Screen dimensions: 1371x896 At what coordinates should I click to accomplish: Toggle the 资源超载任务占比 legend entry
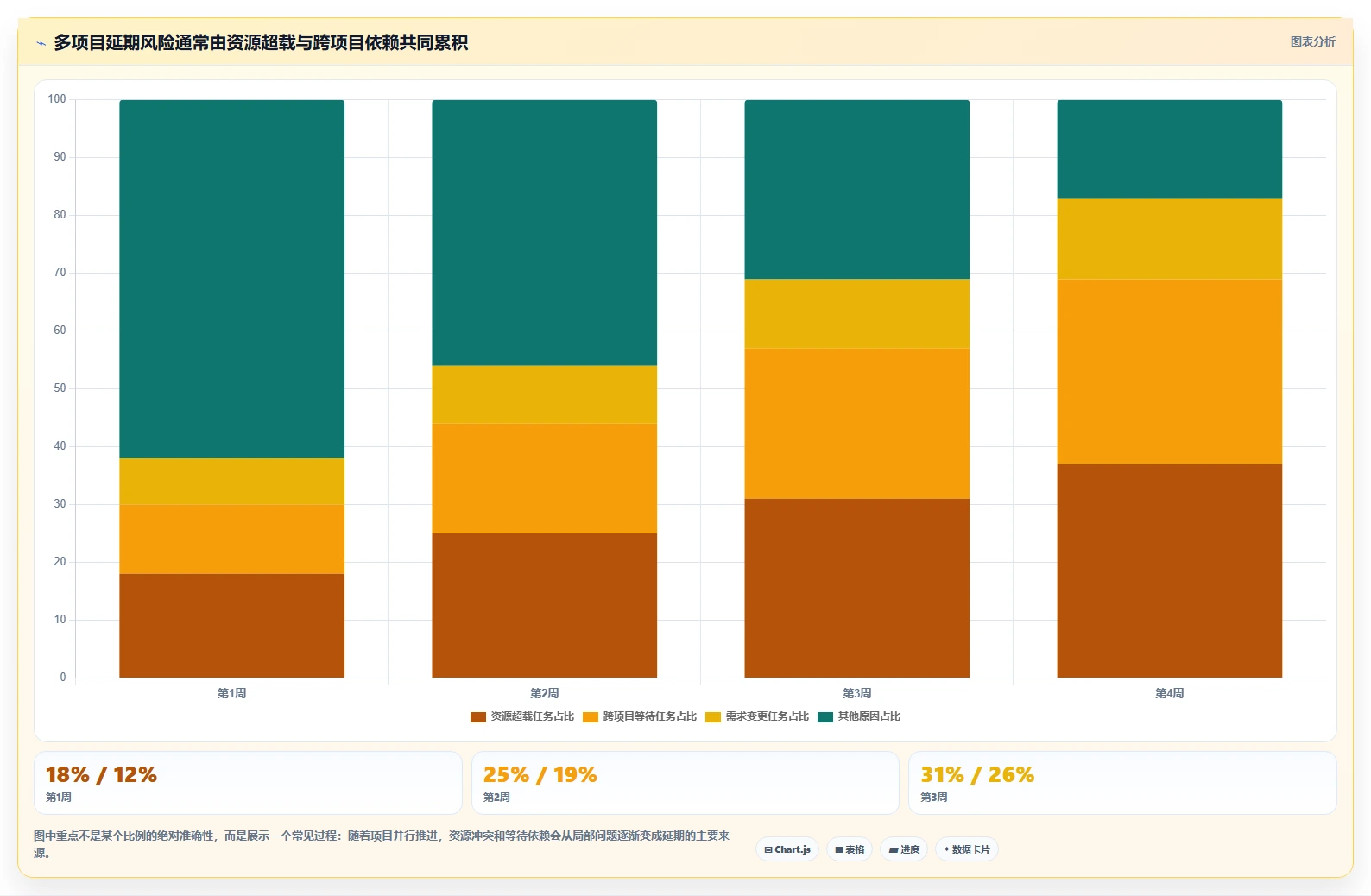[522, 716]
